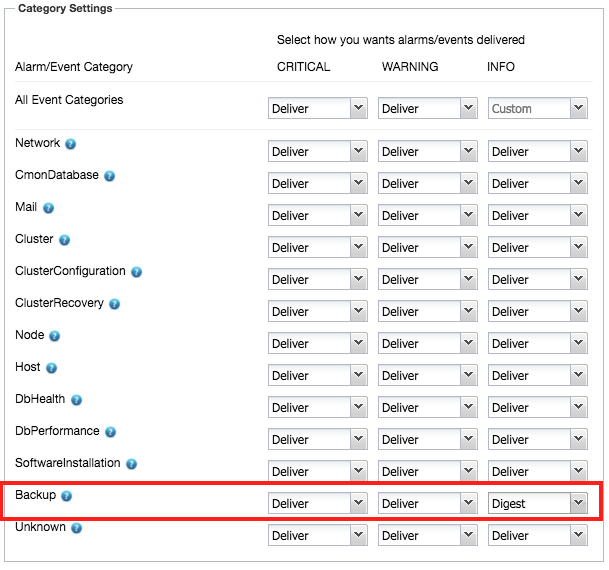Open the Backup INFO Digest dropdown
This screenshot has height=570, width=609.
pos(538,503)
